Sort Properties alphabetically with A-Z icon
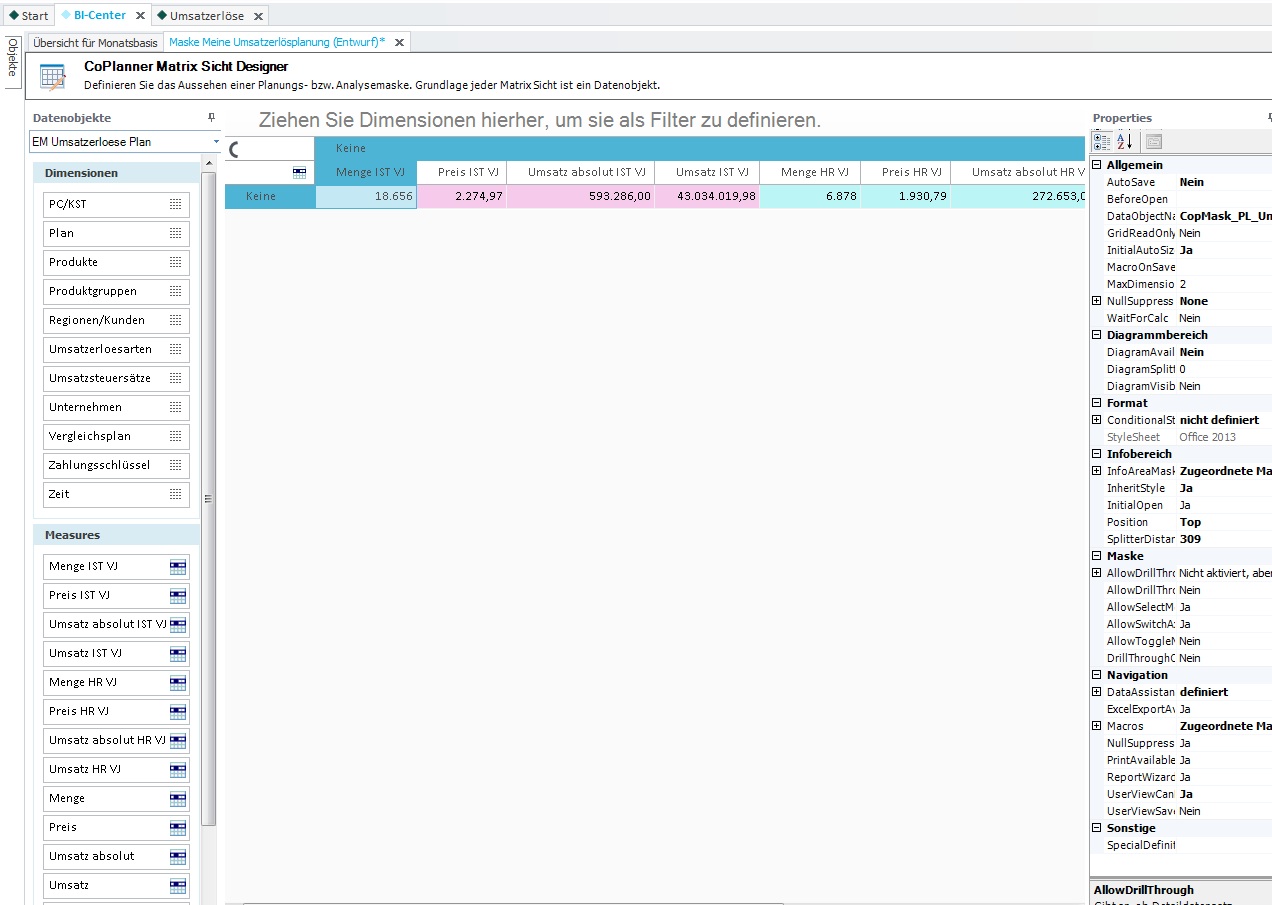 [1124, 141]
